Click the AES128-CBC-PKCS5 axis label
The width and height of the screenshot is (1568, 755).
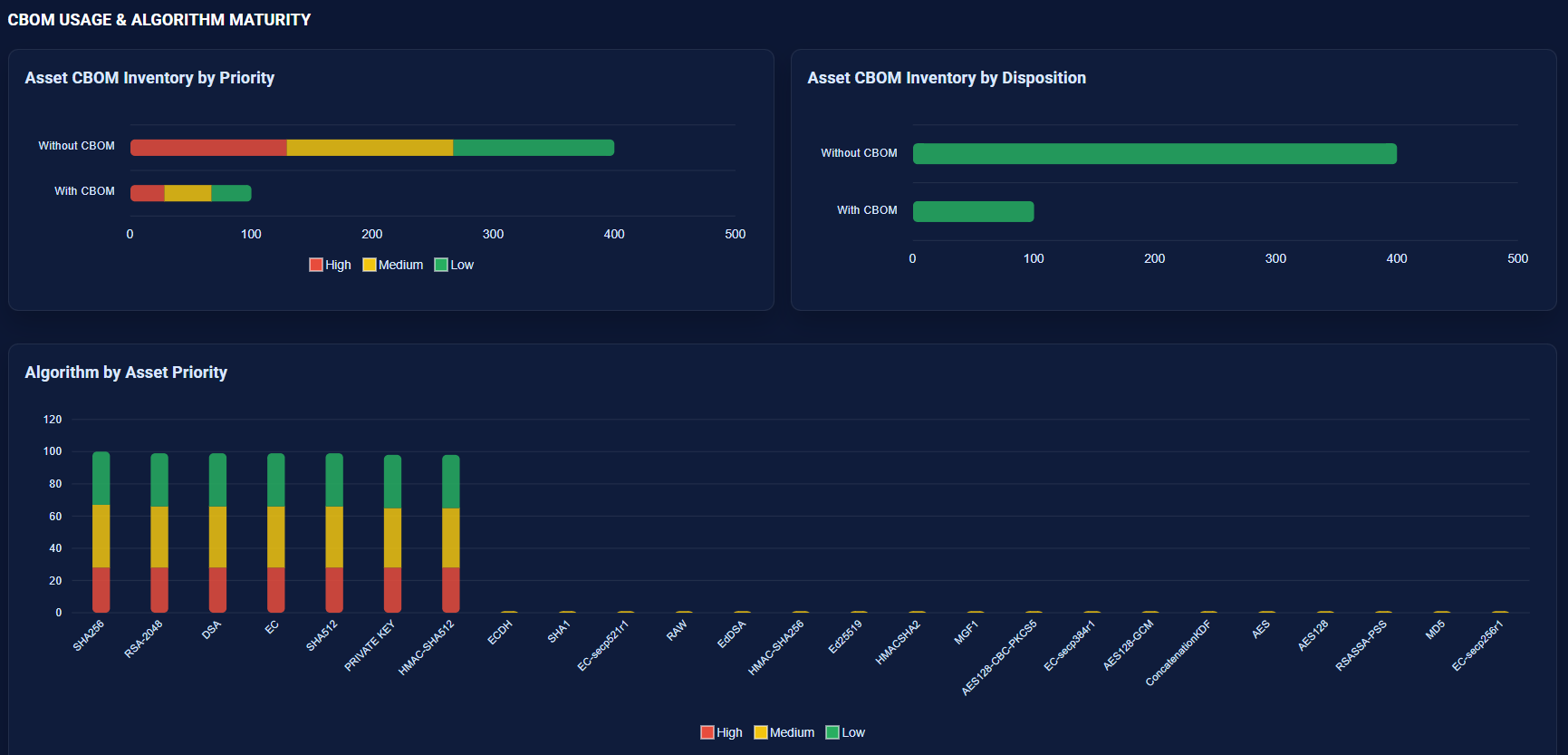pyautogui.click(x=999, y=658)
